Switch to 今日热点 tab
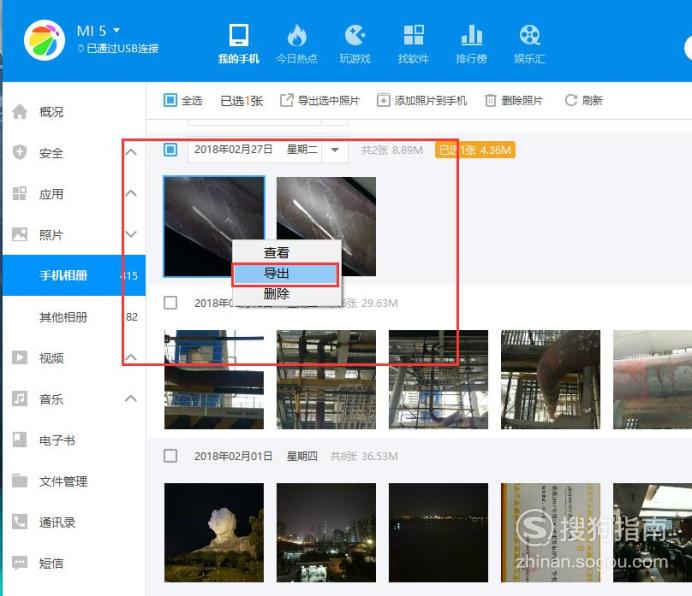This screenshot has width=692, height=596. pyautogui.click(x=297, y=44)
